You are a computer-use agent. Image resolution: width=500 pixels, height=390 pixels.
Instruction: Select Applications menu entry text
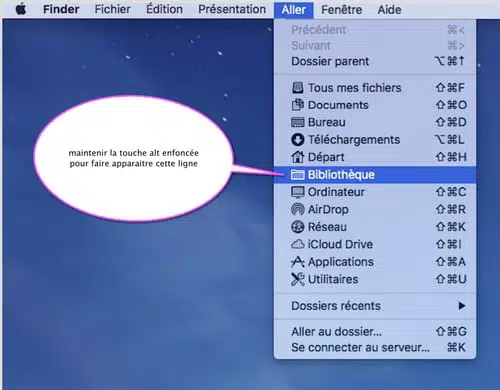coord(341,262)
